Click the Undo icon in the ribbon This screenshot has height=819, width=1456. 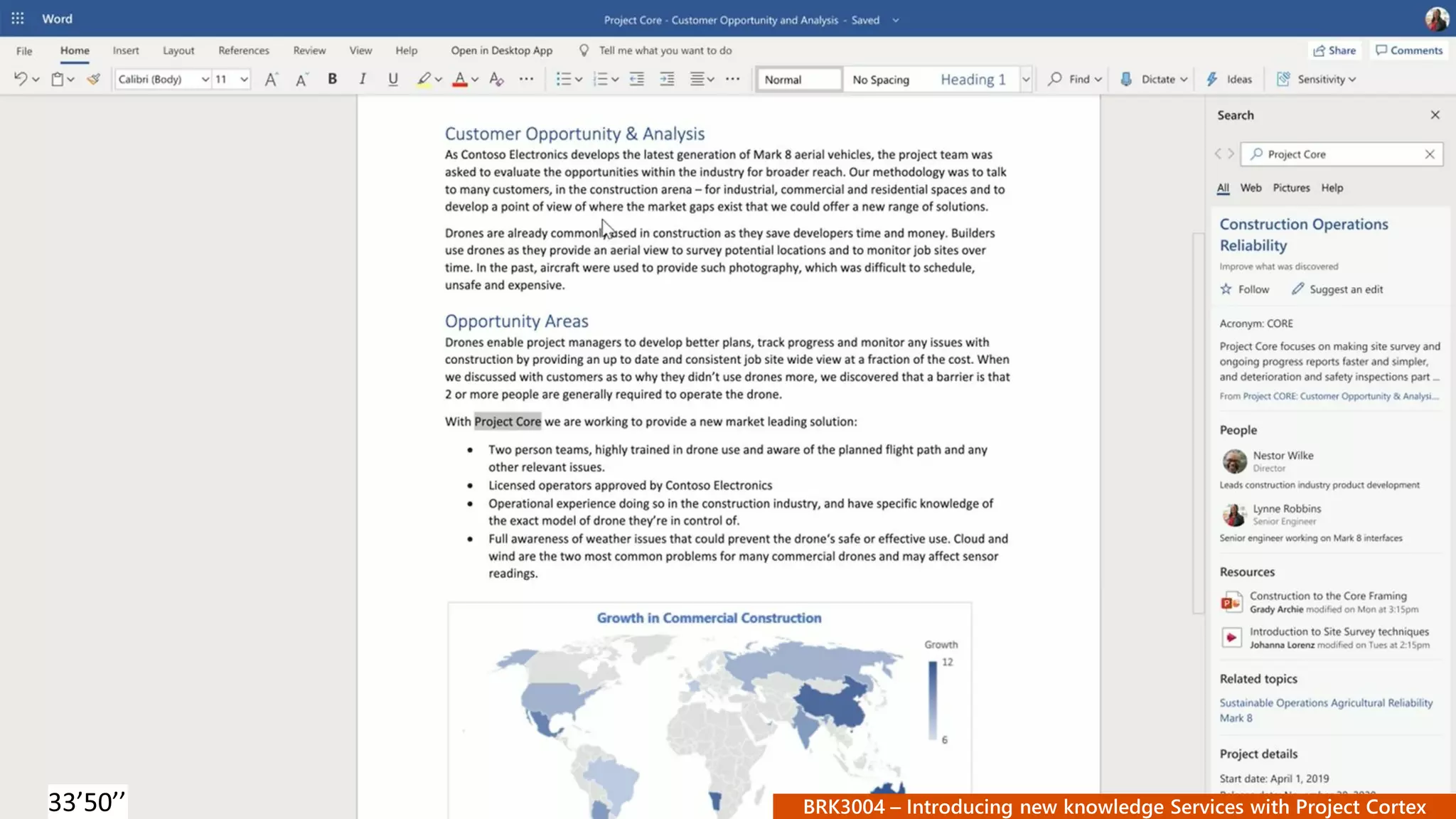21,79
